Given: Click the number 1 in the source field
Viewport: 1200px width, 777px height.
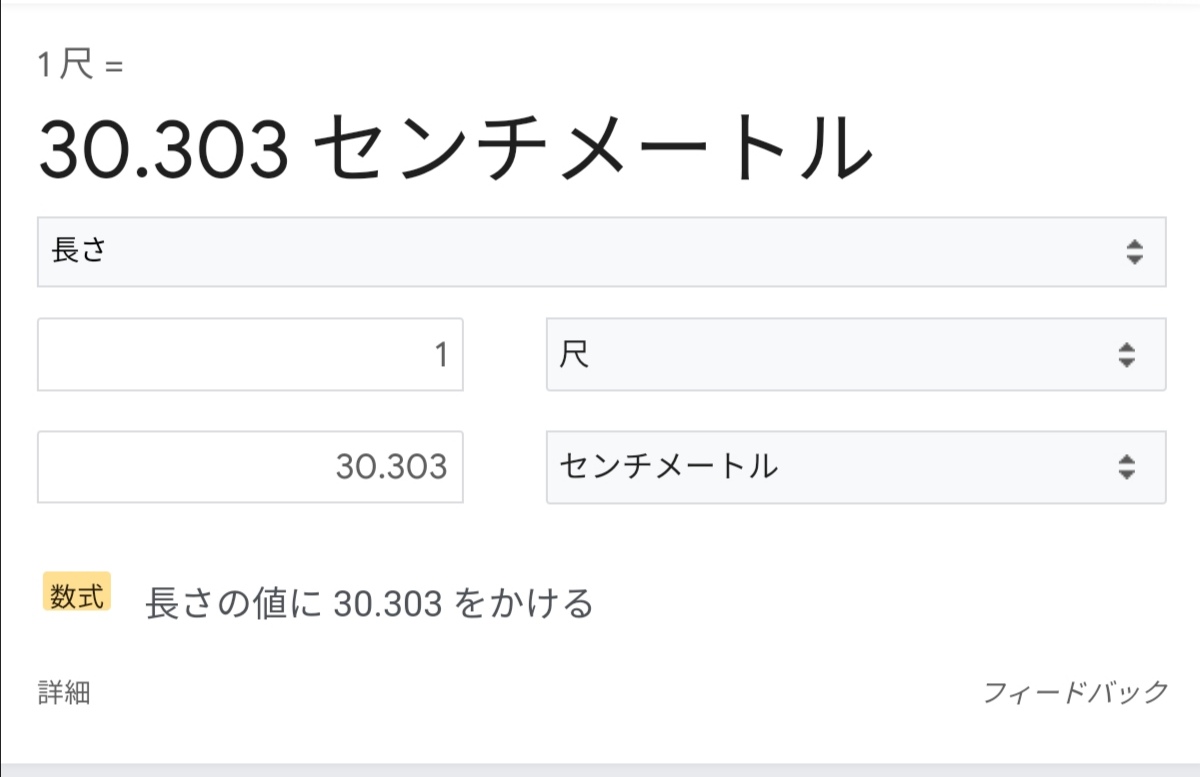Looking at the screenshot, I should pos(441,355).
